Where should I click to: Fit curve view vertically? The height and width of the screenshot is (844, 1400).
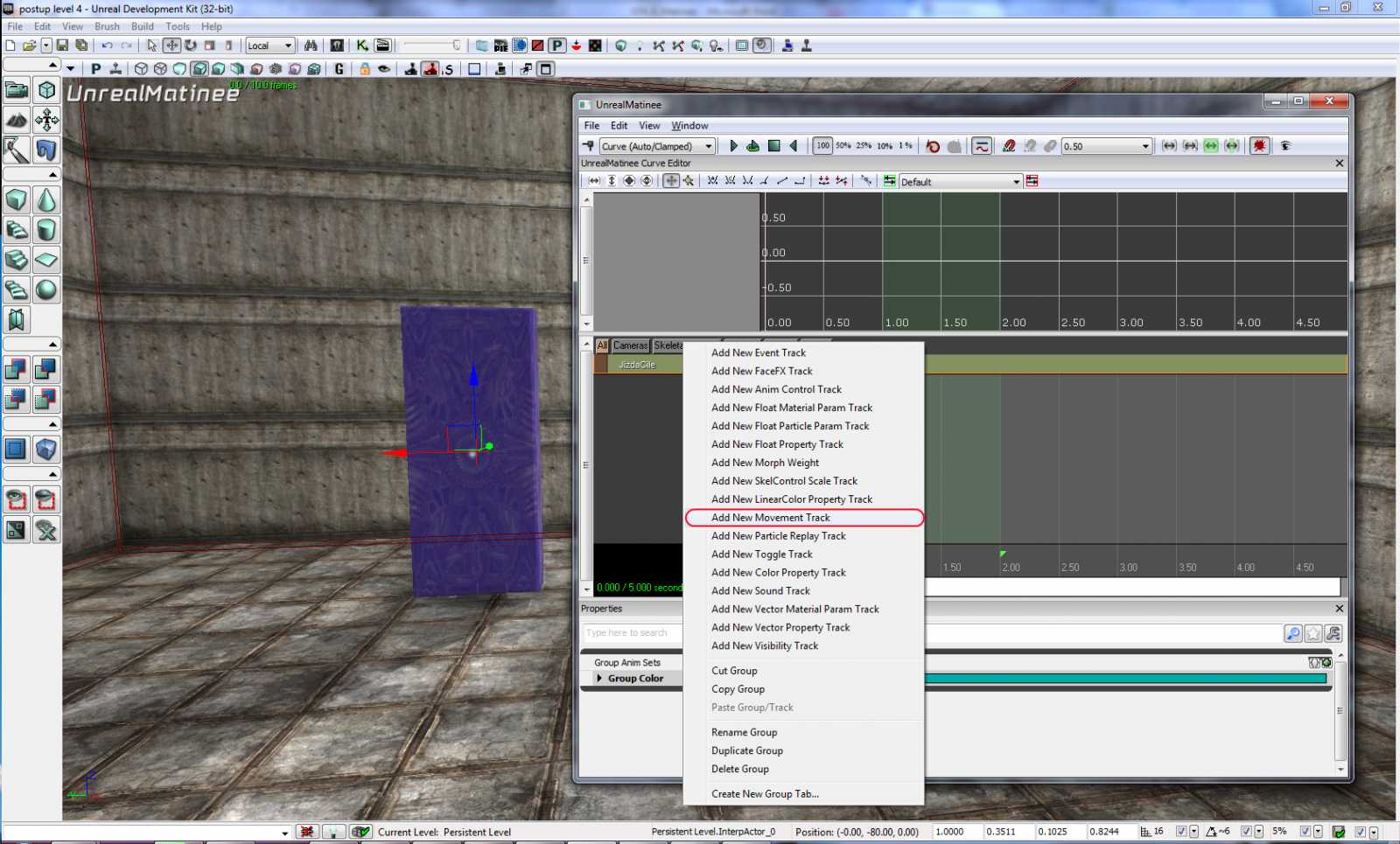coord(612,181)
